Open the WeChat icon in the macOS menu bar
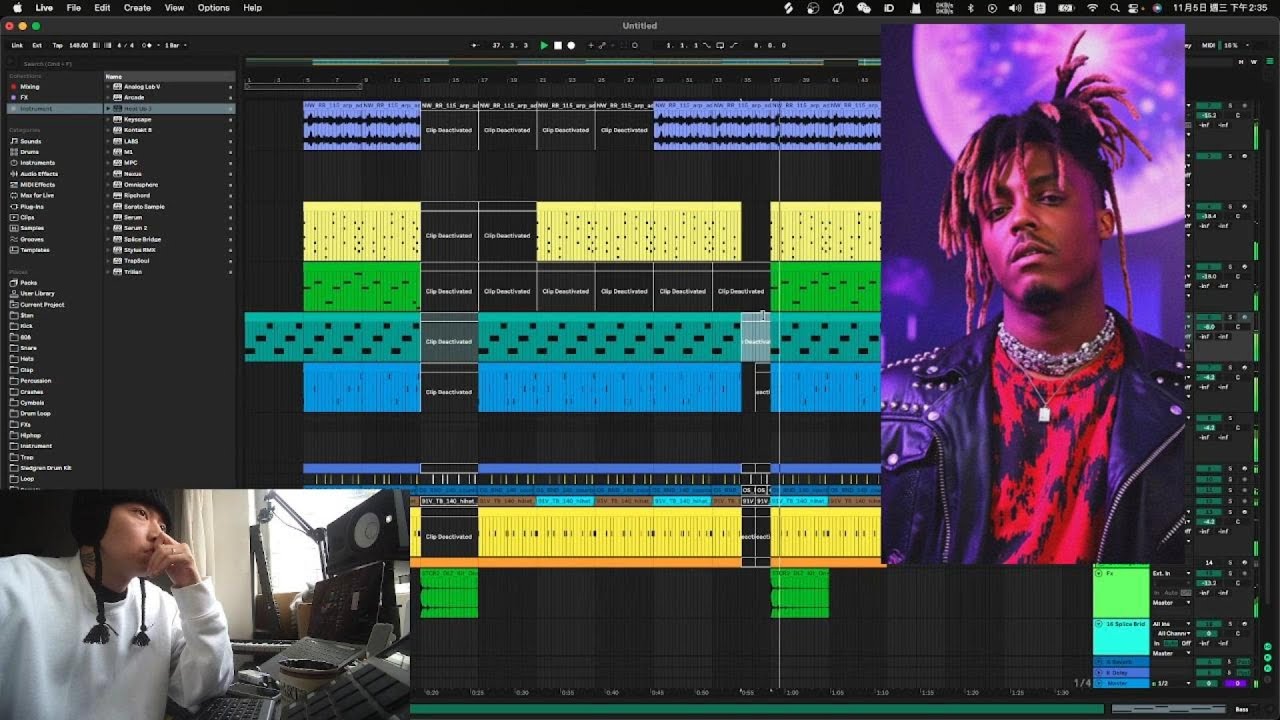Image resolution: width=1280 pixels, height=720 pixels. pyautogui.click(x=864, y=8)
